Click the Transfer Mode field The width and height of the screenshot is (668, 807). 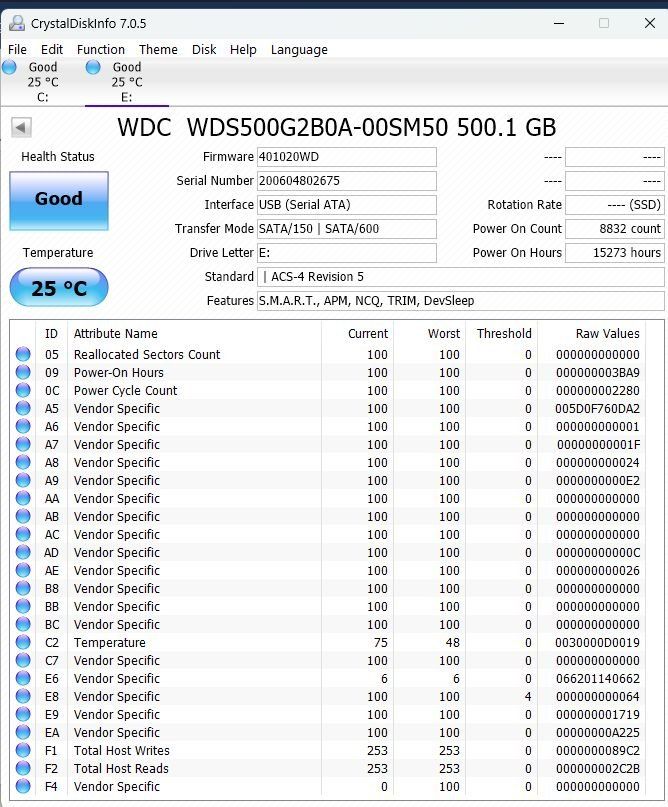(x=347, y=229)
